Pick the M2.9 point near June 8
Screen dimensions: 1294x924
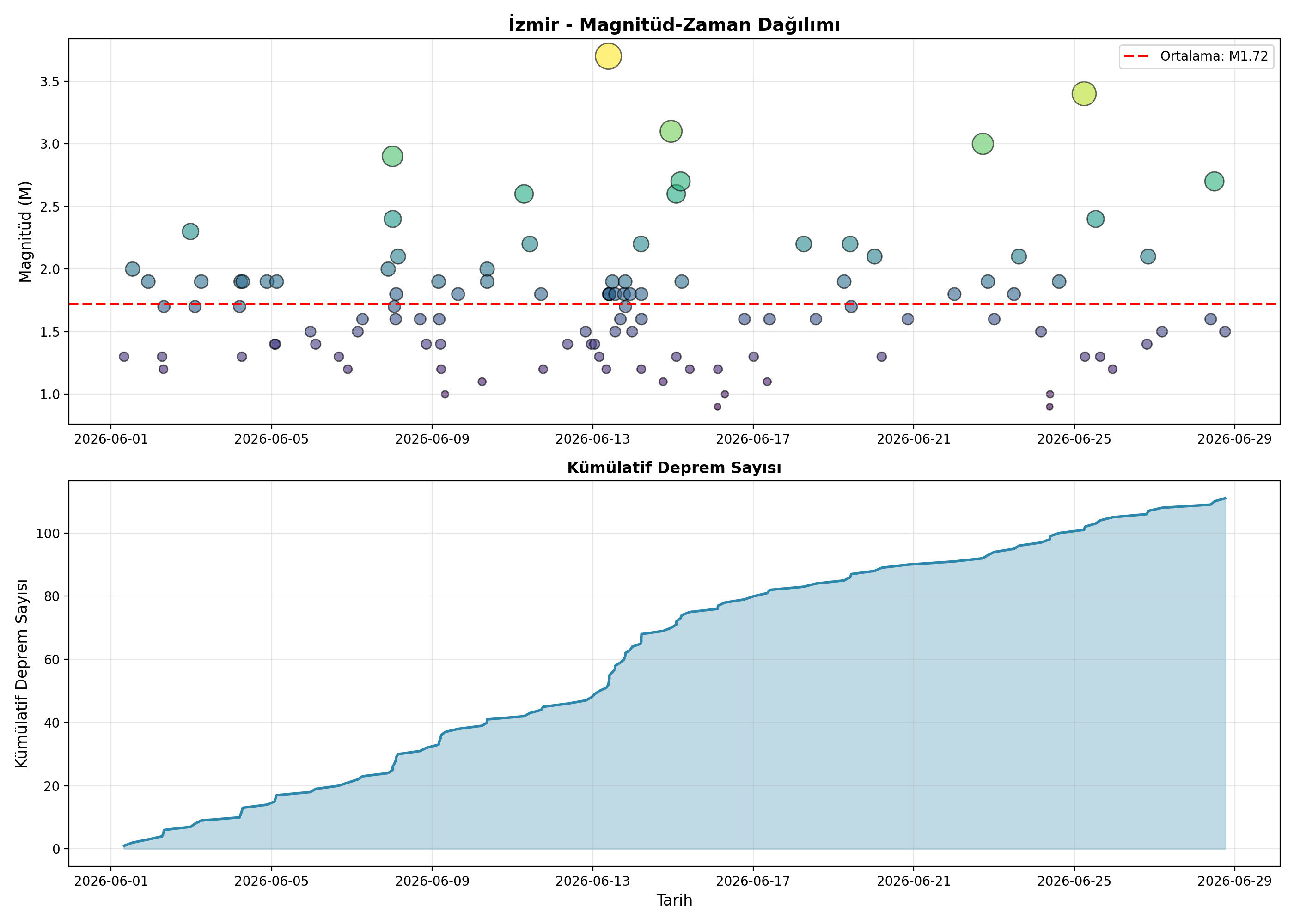click(393, 157)
